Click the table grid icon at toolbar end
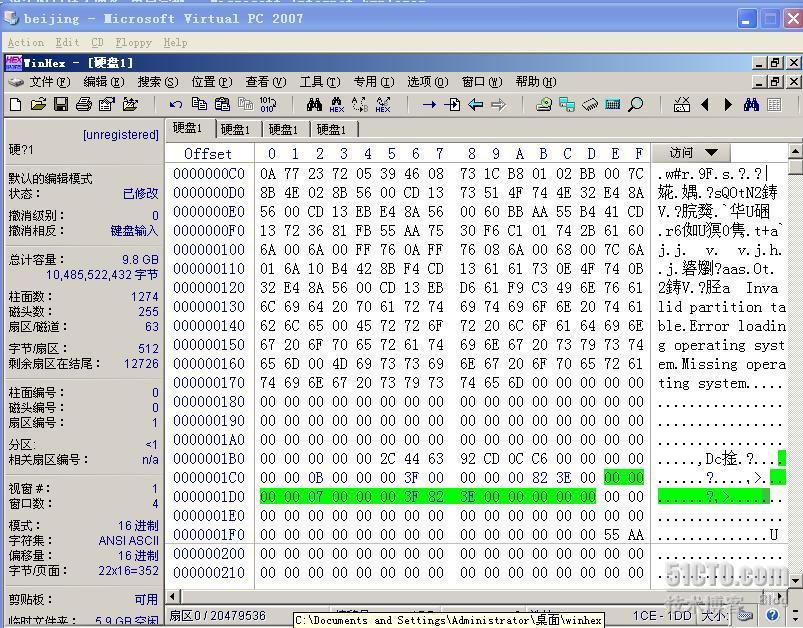Image resolution: width=803 pixels, height=628 pixels. point(774,105)
